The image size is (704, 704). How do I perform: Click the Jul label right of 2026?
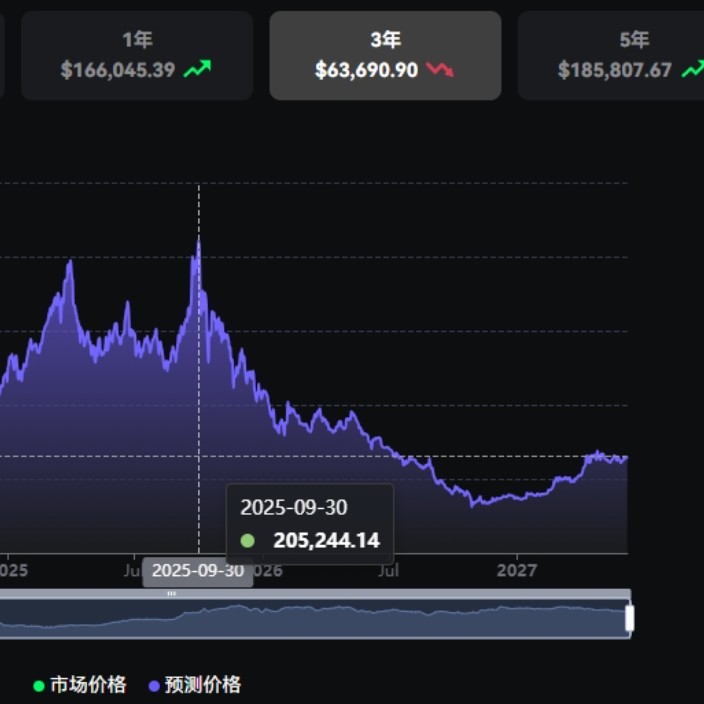(x=388, y=571)
